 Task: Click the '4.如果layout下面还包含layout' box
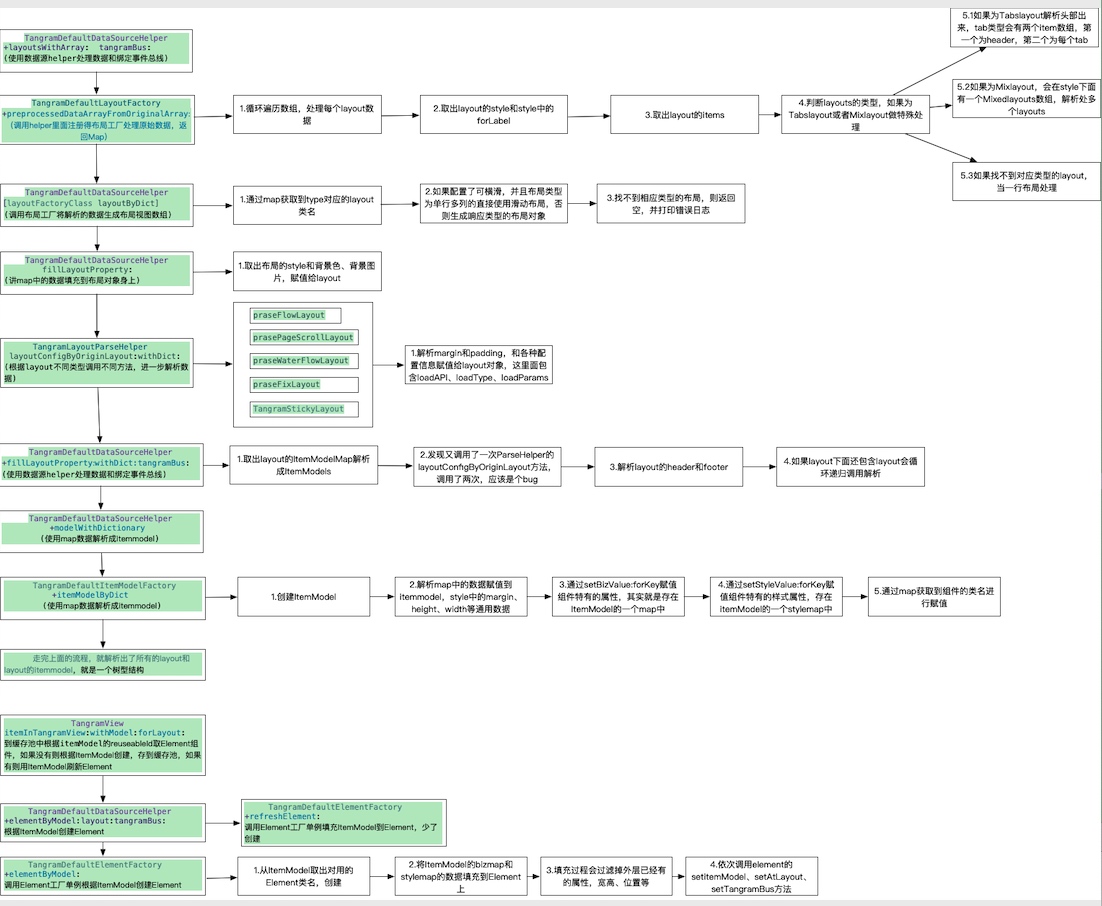click(850, 467)
